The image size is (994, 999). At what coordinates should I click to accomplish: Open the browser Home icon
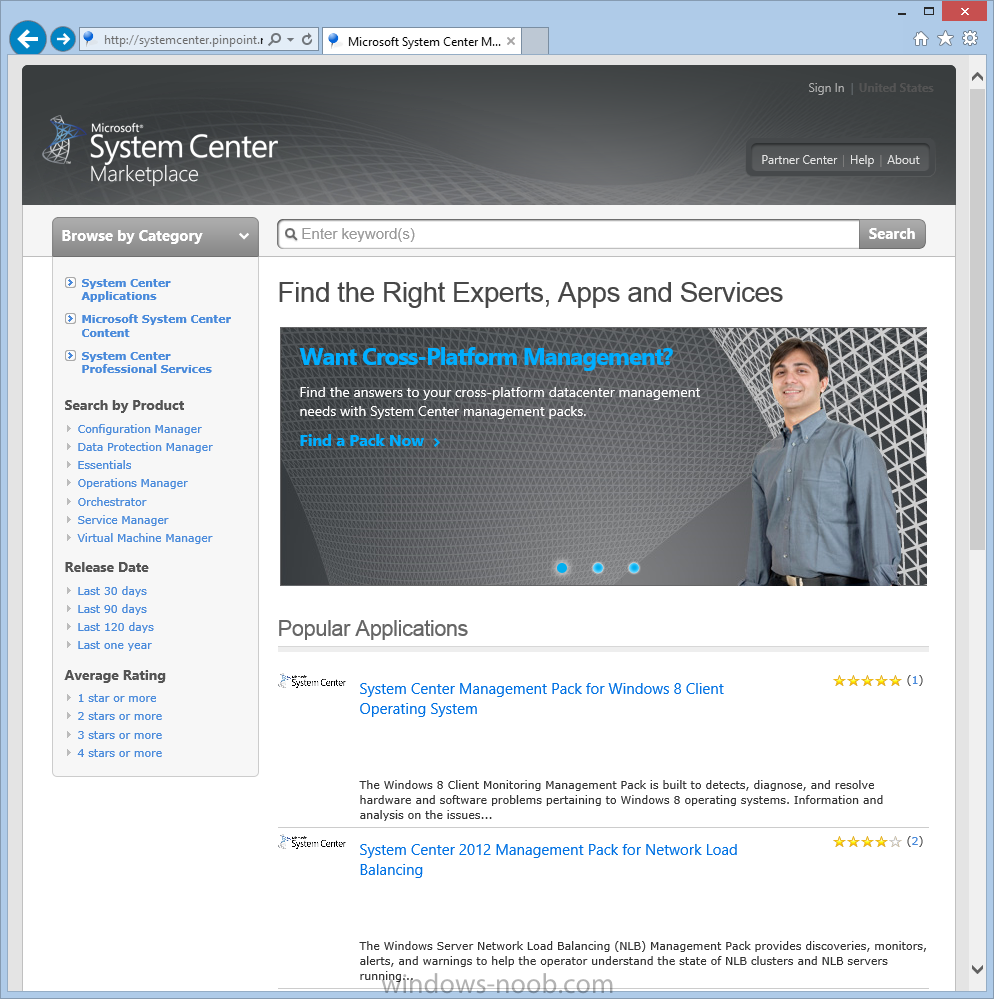pos(921,39)
